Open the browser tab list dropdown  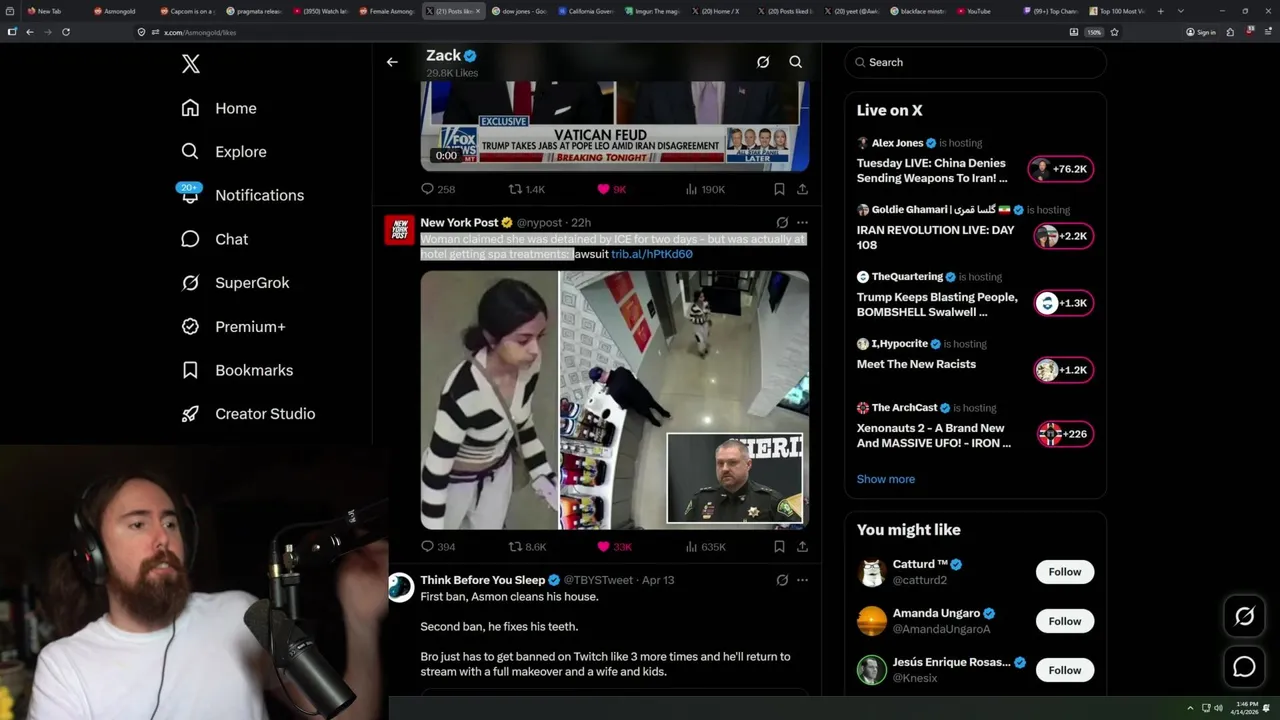(1181, 11)
